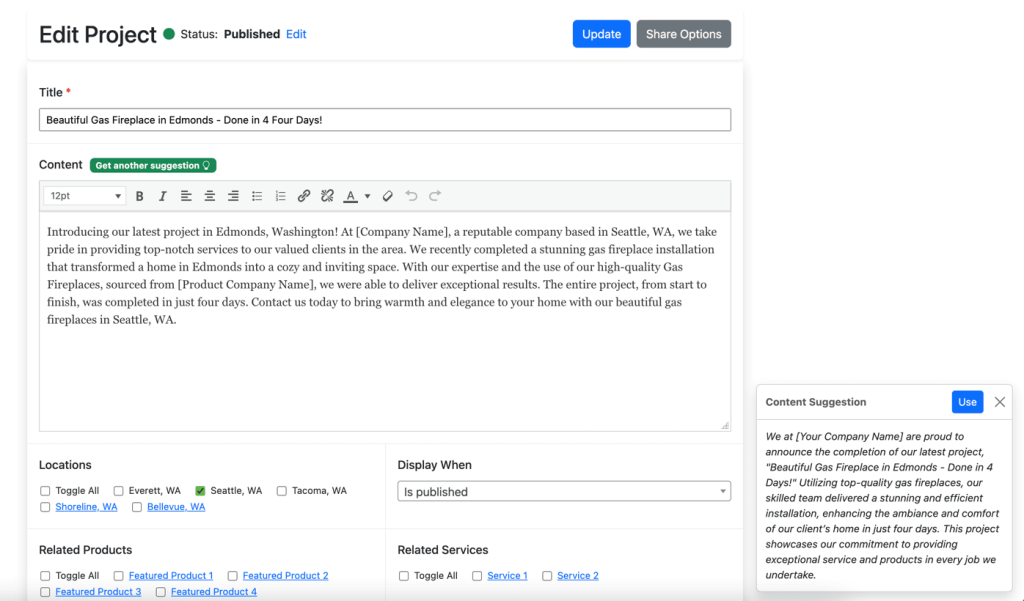Viewport: 1024px width, 601px height.
Task: Click Get another suggestion
Action: tap(153, 165)
